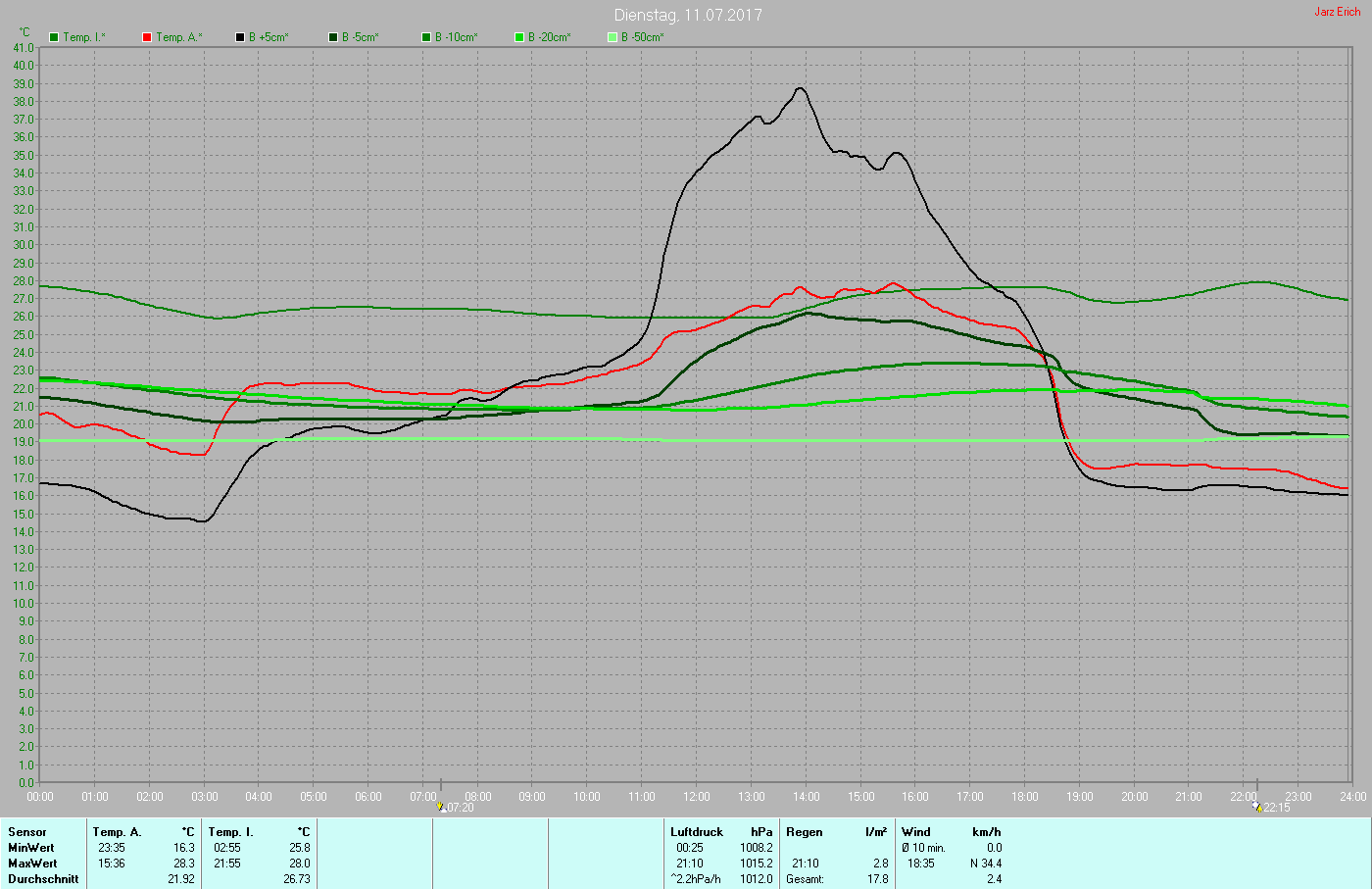Click the black B +5cm legend swatch
The width and height of the screenshot is (1372, 889).
click(x=240, y=37)
